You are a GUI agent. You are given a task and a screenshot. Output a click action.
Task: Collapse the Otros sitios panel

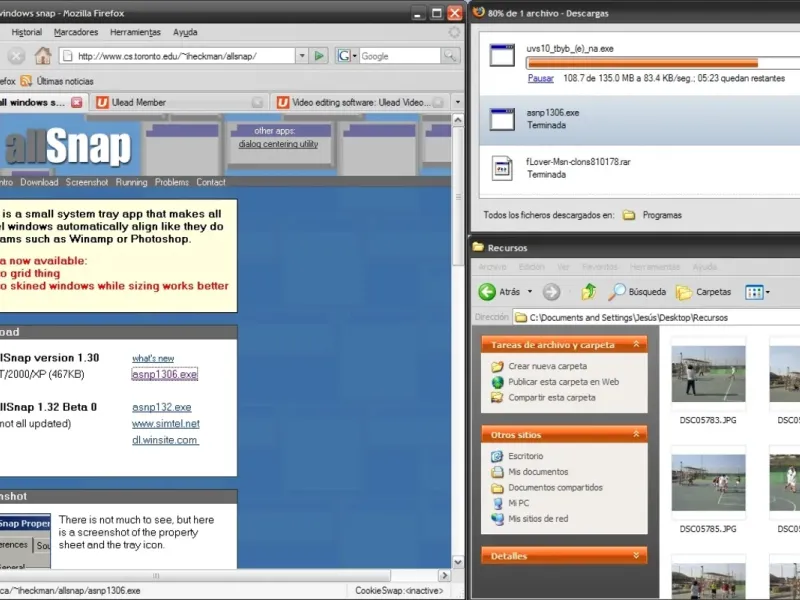coord(636,434)
